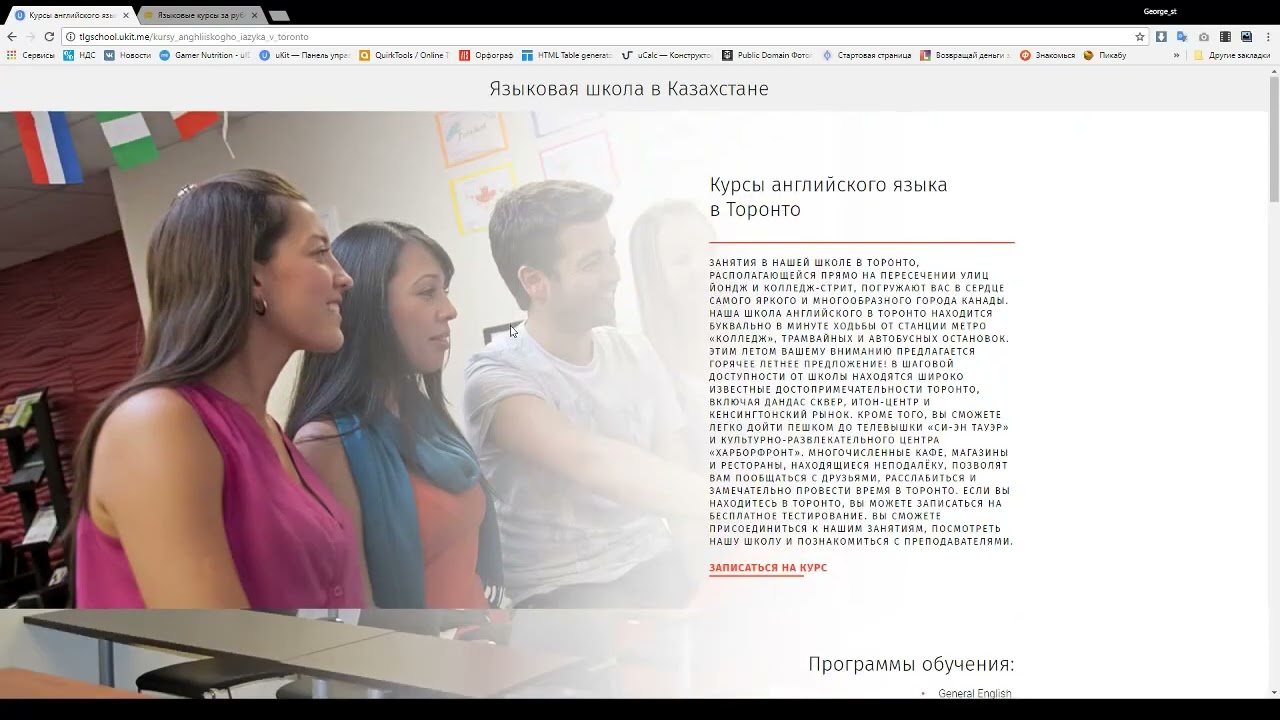The image size is (1280, 720).
Task: Open the Знакомься bookmark
Action: tap(1047, 55)
